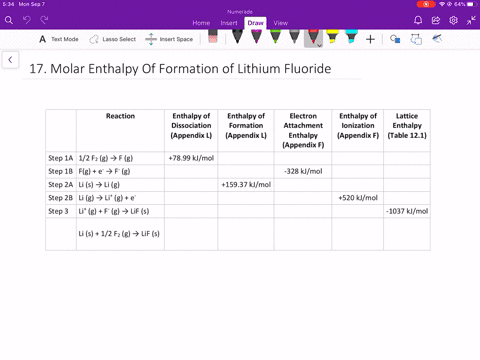480x360 pixels.
Task: Click the redo arrow
Action: [x=44, y=20]
